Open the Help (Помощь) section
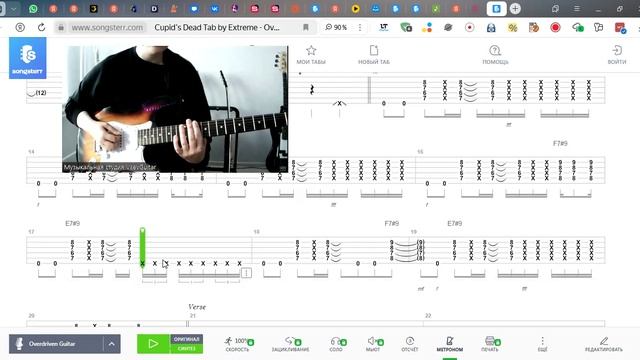This screenshot has width=640, height=360. point(495,54)
